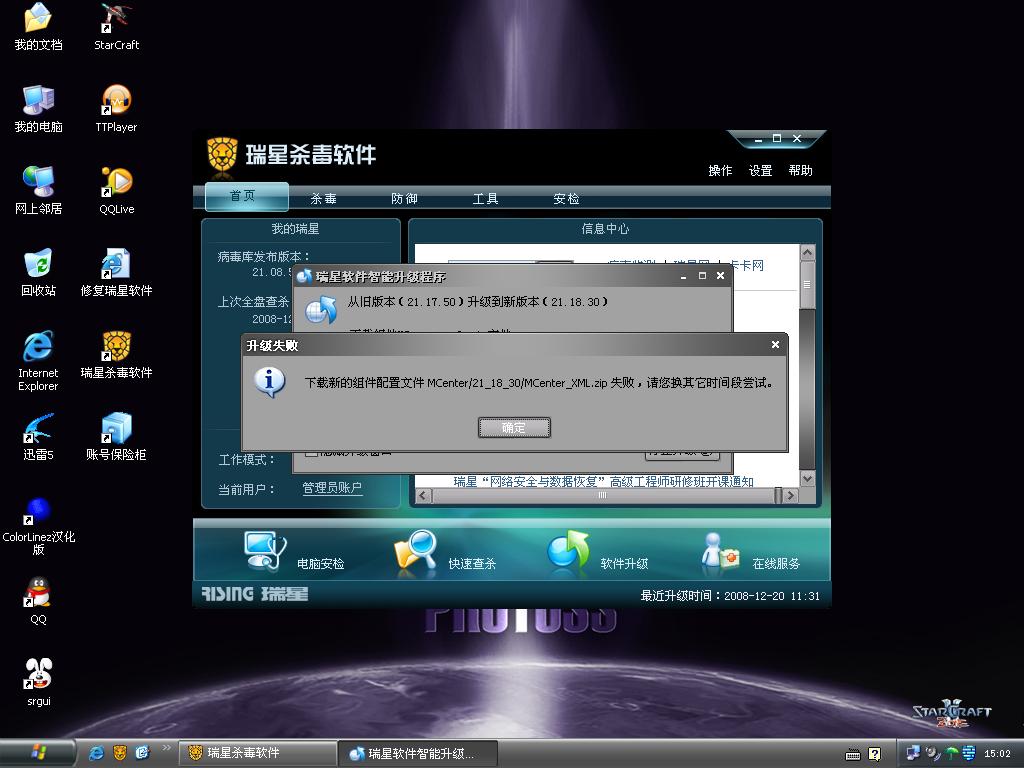Select 瑞星杀毒软件 taskbar button
Image resolution: width=1024 pixels, height=768 pixels.
(x=259, y=753)
